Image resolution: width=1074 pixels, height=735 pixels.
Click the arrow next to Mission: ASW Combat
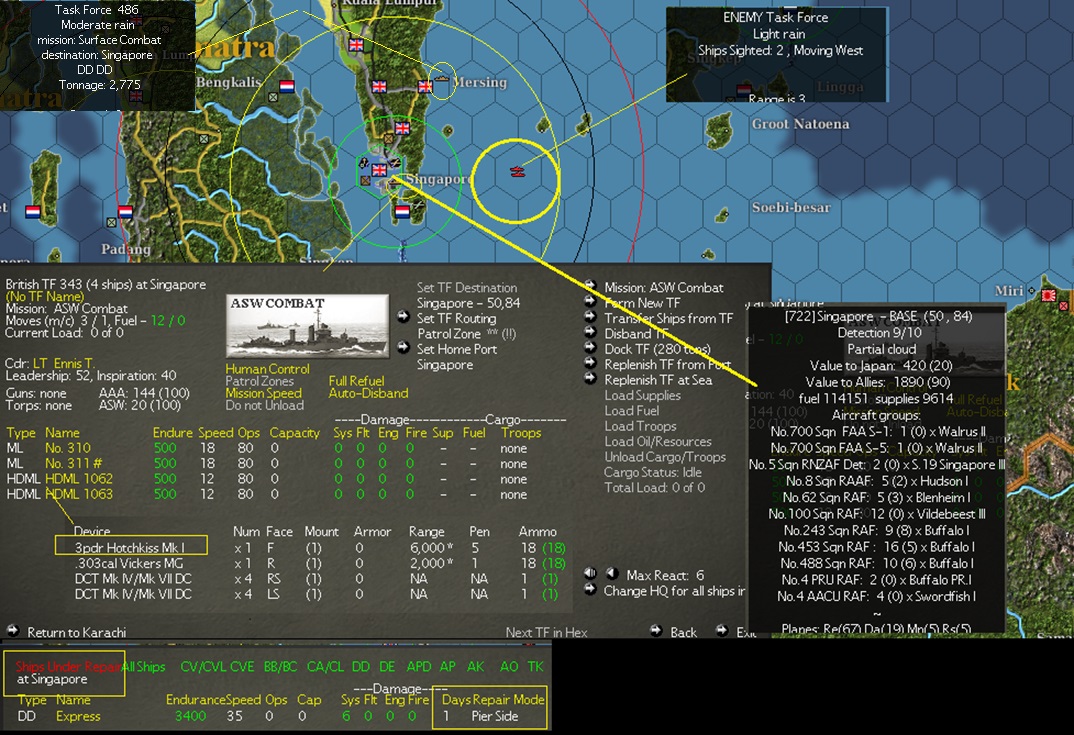click(x=590, y=285)
